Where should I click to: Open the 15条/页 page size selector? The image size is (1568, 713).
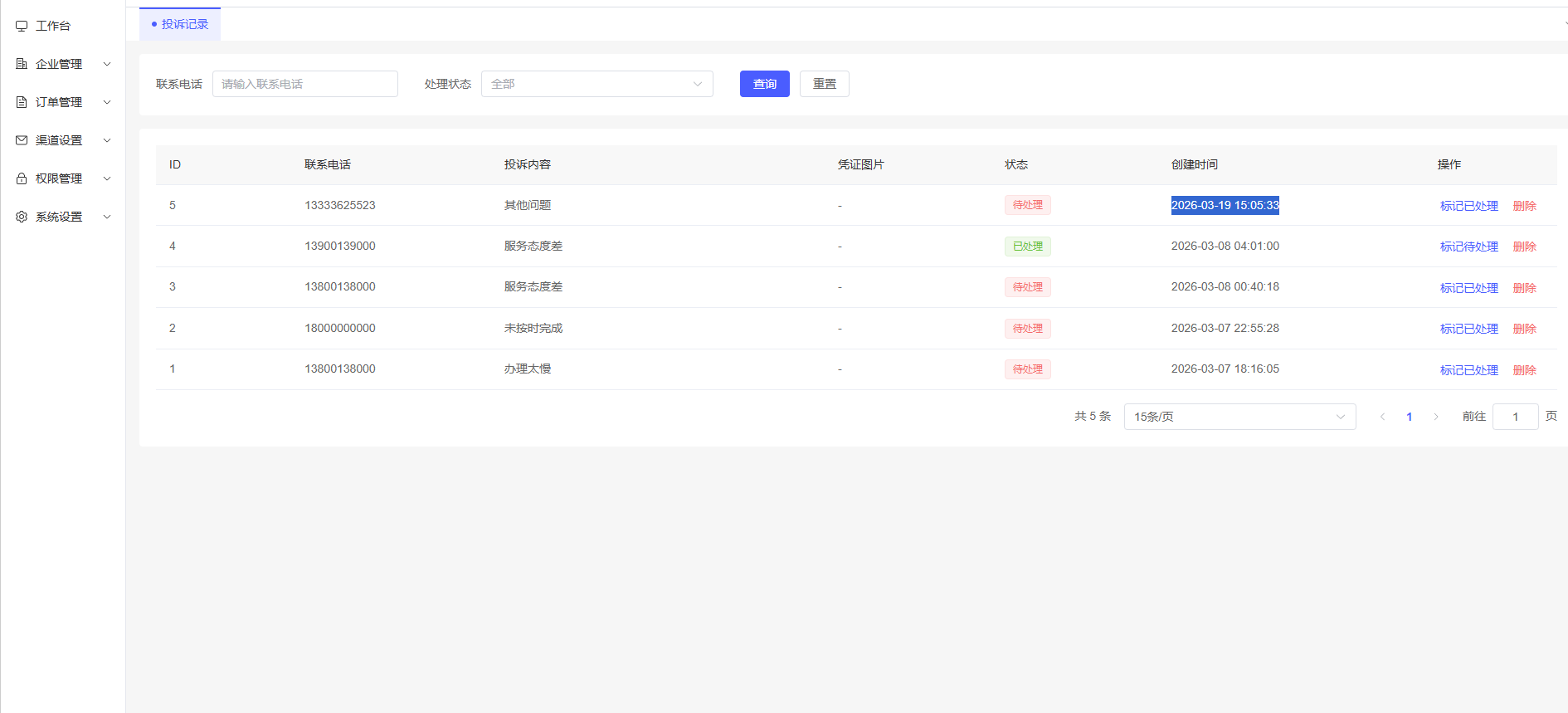click(1239, 417)
